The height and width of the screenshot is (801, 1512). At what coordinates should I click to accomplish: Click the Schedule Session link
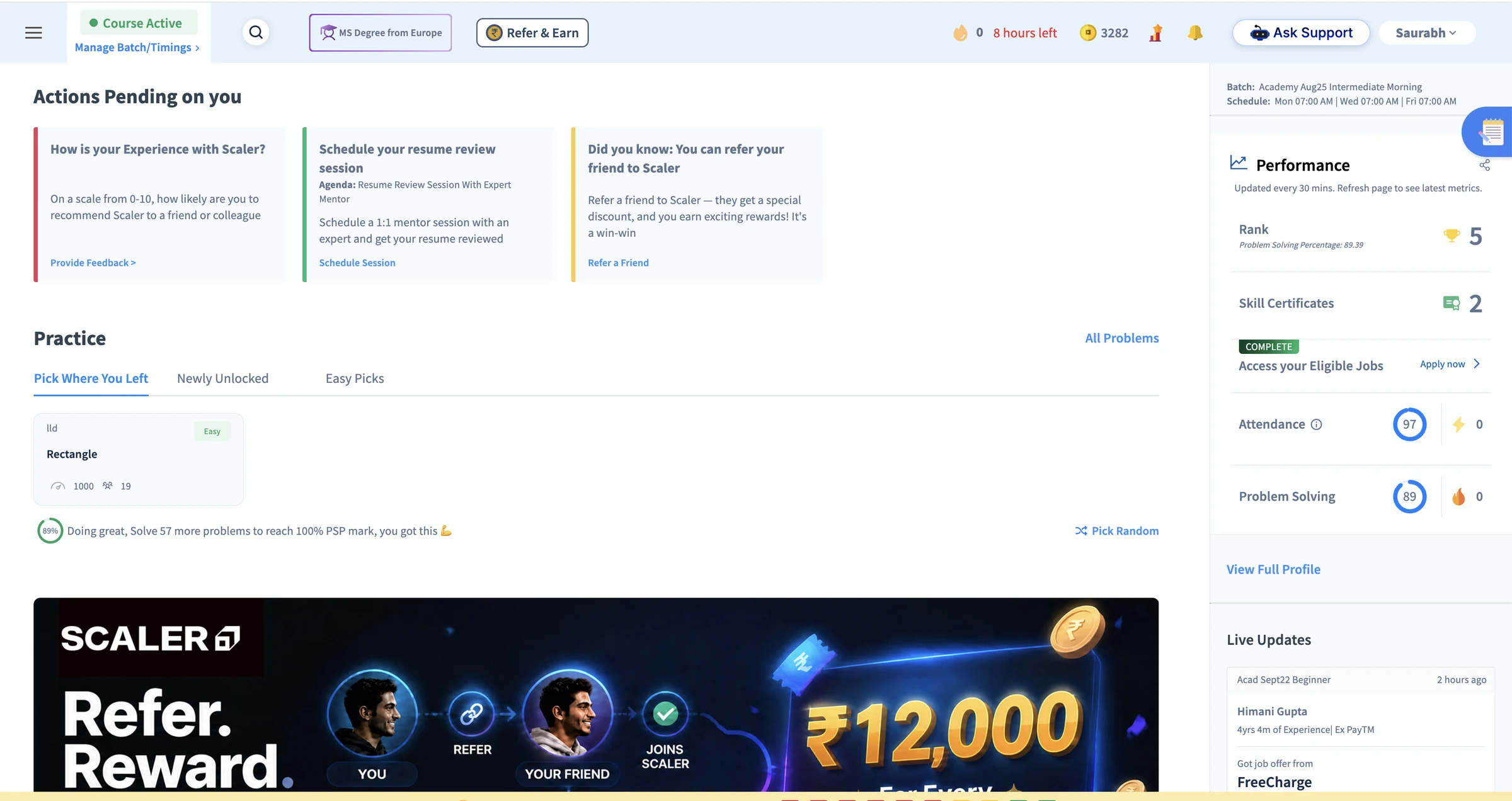click(x=357, y=263)
